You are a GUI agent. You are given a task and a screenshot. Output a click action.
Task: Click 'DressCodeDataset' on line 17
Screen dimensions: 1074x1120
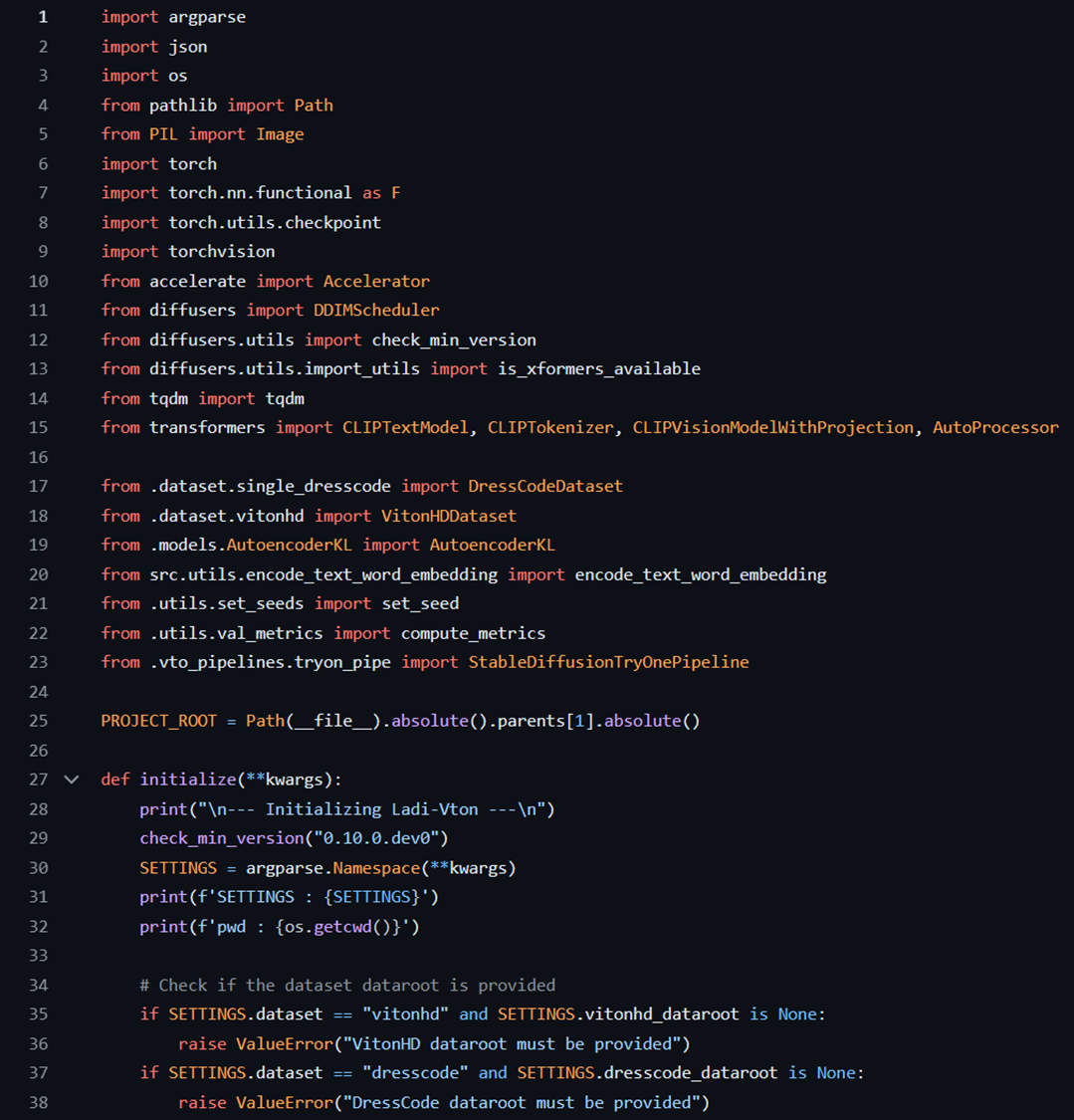[x=545, y=487]
